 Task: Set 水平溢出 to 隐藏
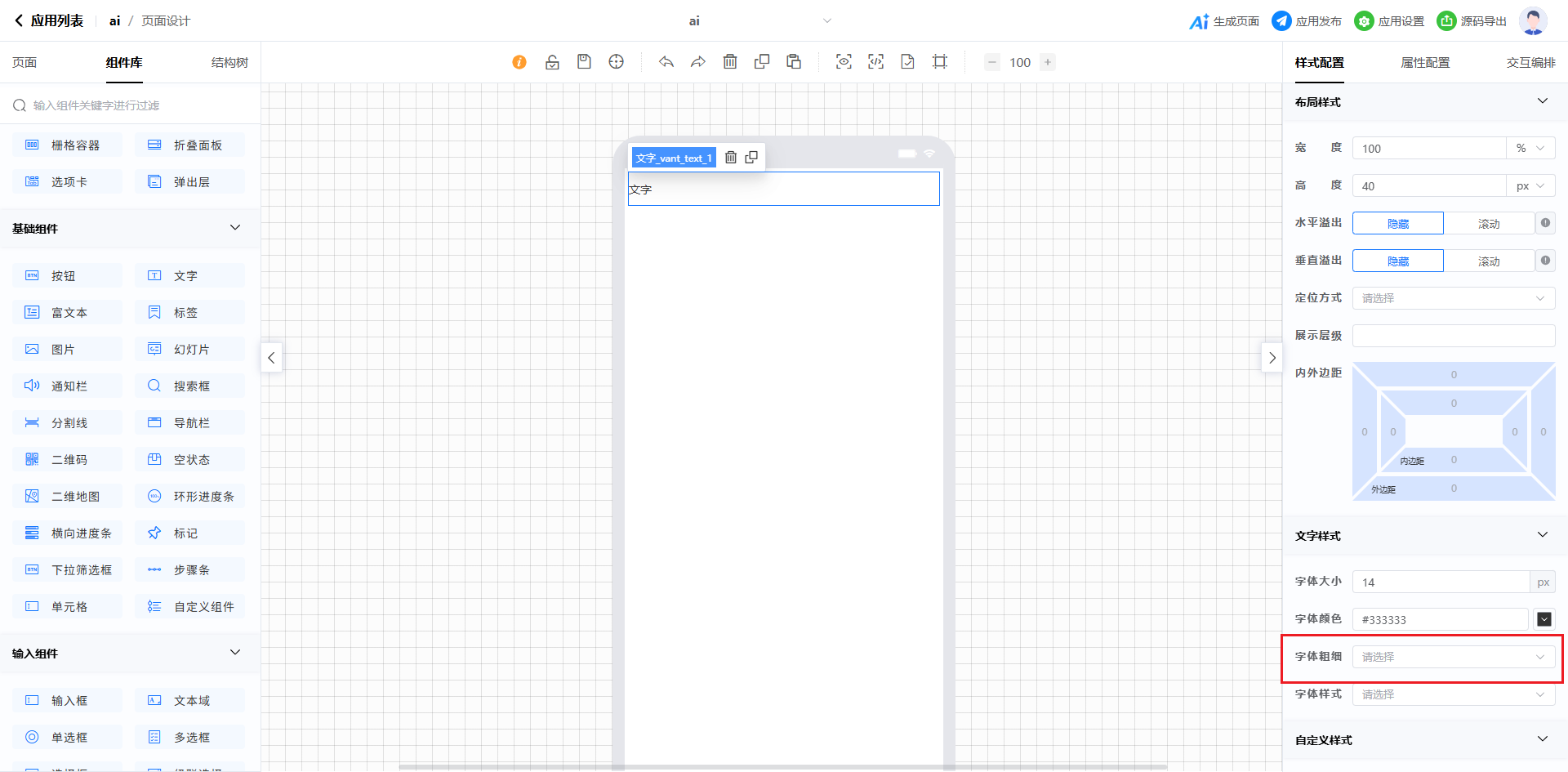pyautogui.click(x=1397, y=224)
